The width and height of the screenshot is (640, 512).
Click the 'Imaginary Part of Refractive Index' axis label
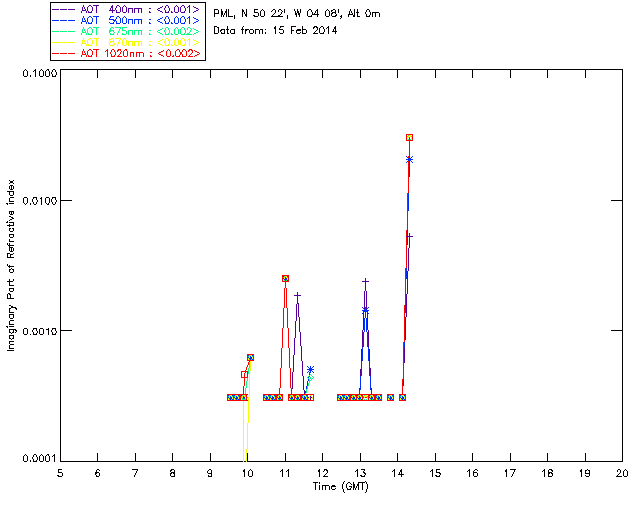[11, 265]
